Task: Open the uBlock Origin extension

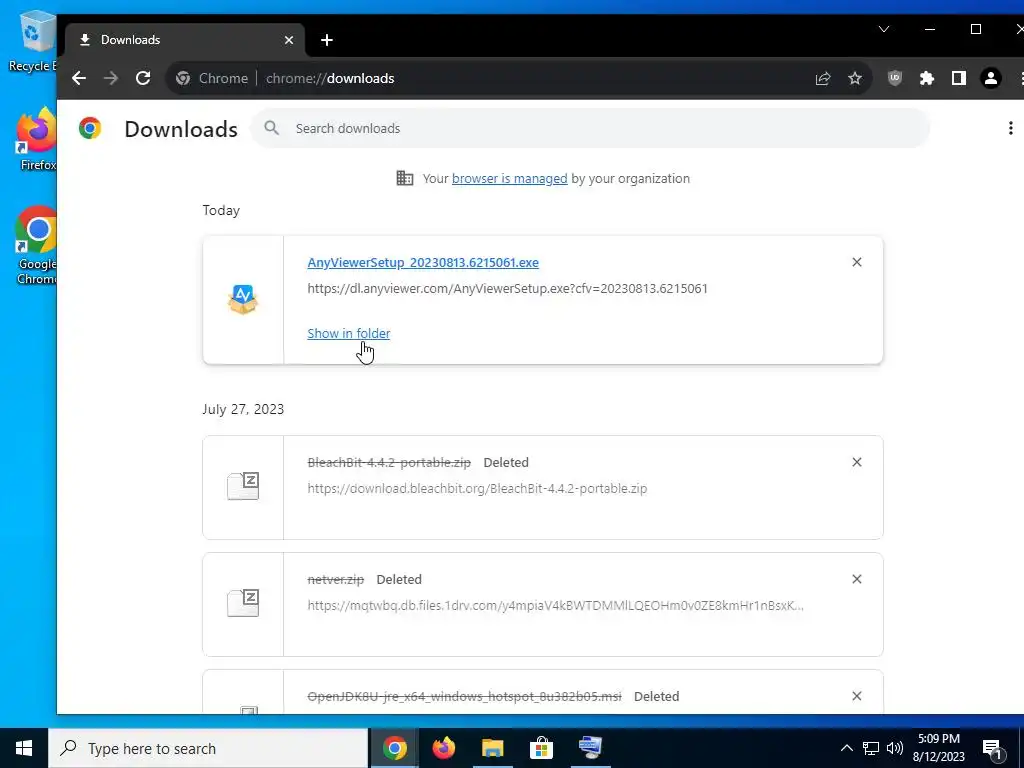Action: point(895,78)
